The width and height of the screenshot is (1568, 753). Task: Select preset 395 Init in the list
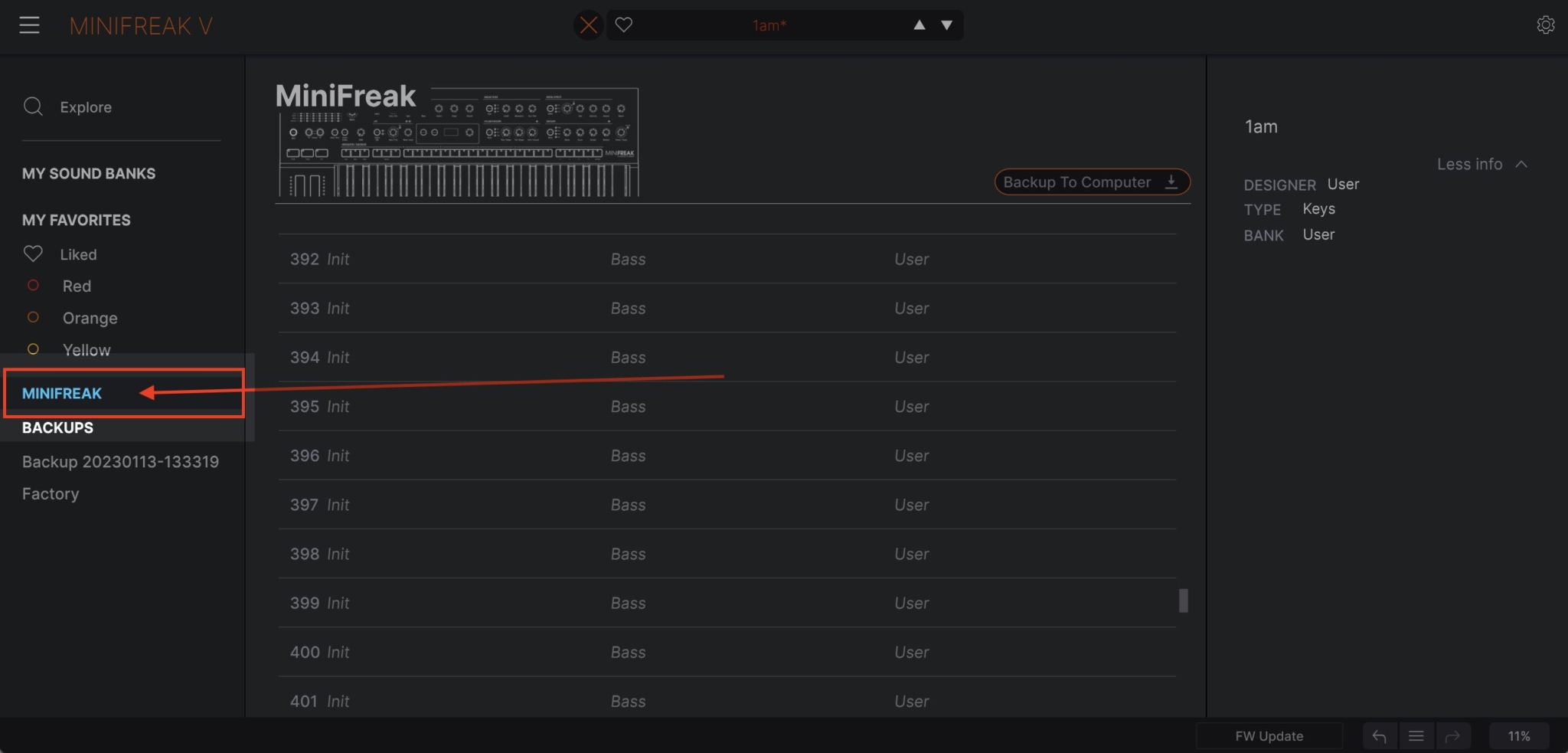pyautogui.click(x=536, y=406)
